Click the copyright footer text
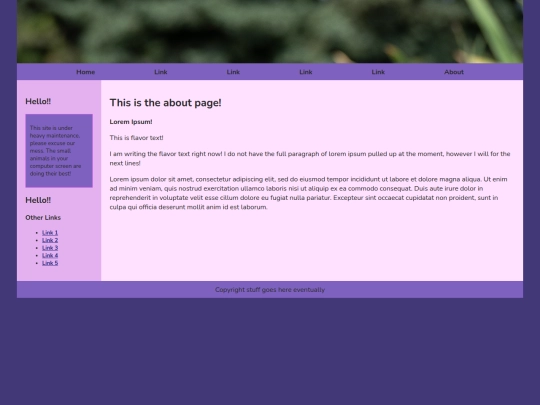The width and height of the screenshot is (540, 405). coord(270,290)
